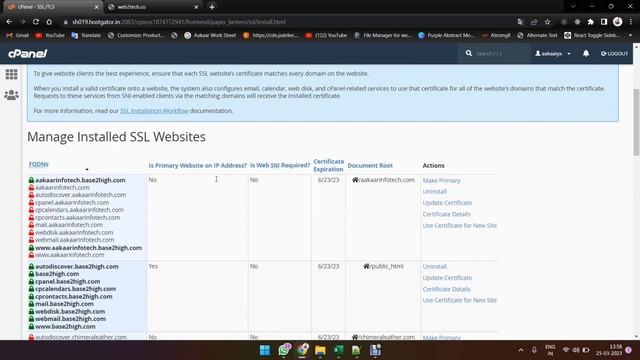Open new tab with plus button
This screenshot has height=360, width=640.
coord(212,7)
